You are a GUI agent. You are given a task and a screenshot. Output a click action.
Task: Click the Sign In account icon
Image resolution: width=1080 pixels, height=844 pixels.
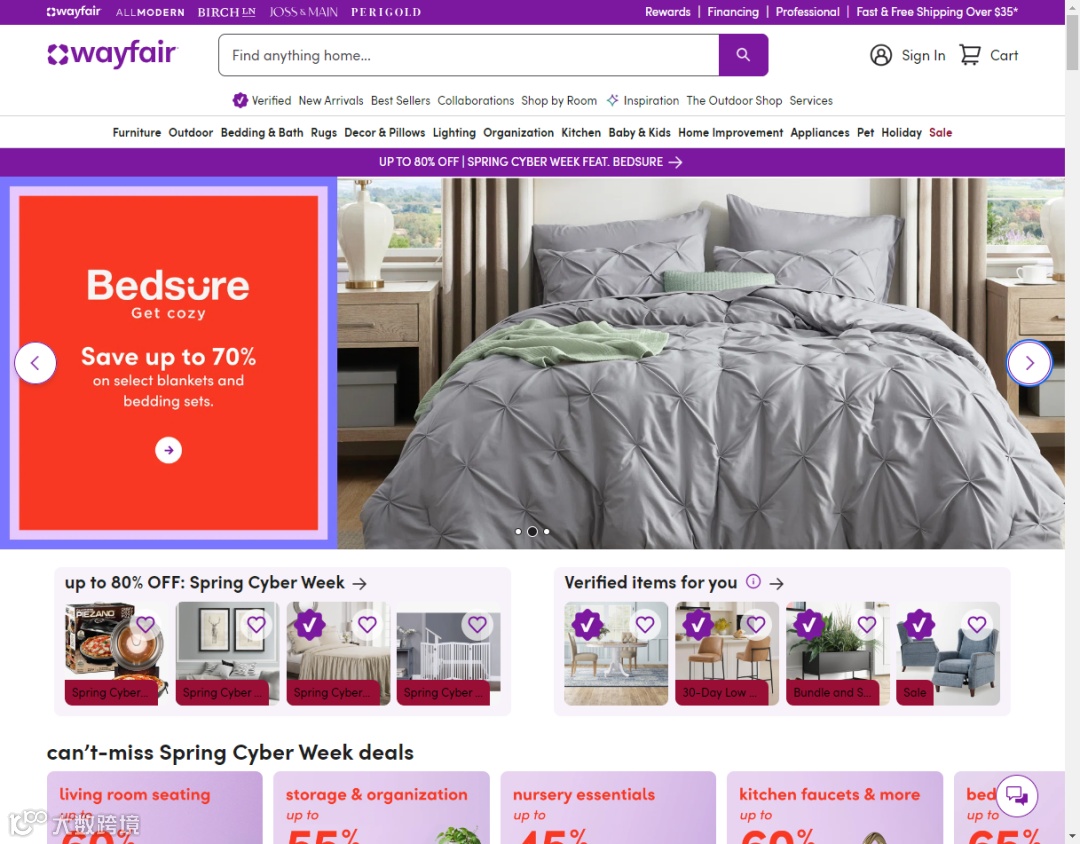tap(881, 55)
